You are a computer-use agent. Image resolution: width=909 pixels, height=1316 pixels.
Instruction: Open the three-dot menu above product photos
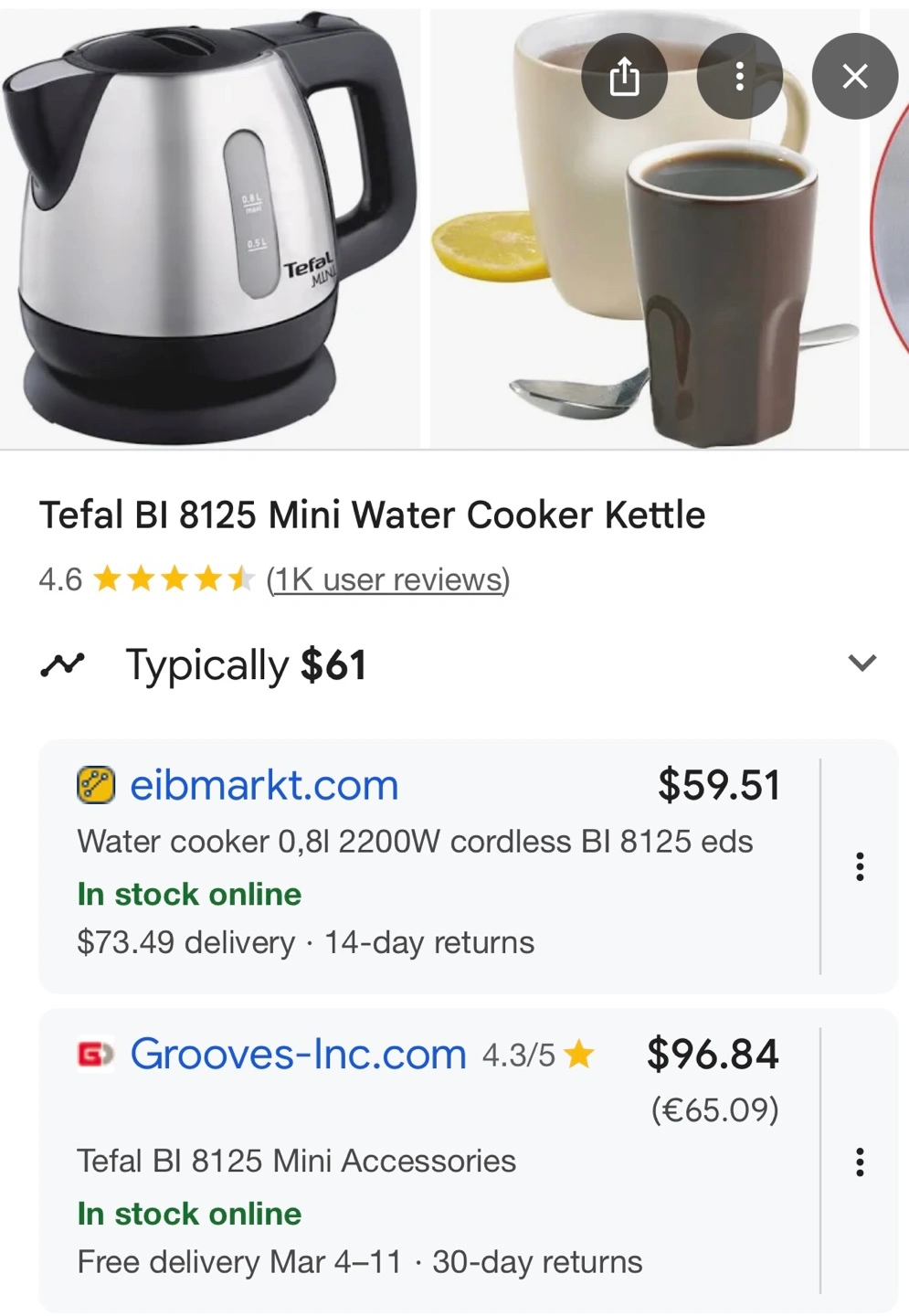pyautogui.click(x=739, y=76)
